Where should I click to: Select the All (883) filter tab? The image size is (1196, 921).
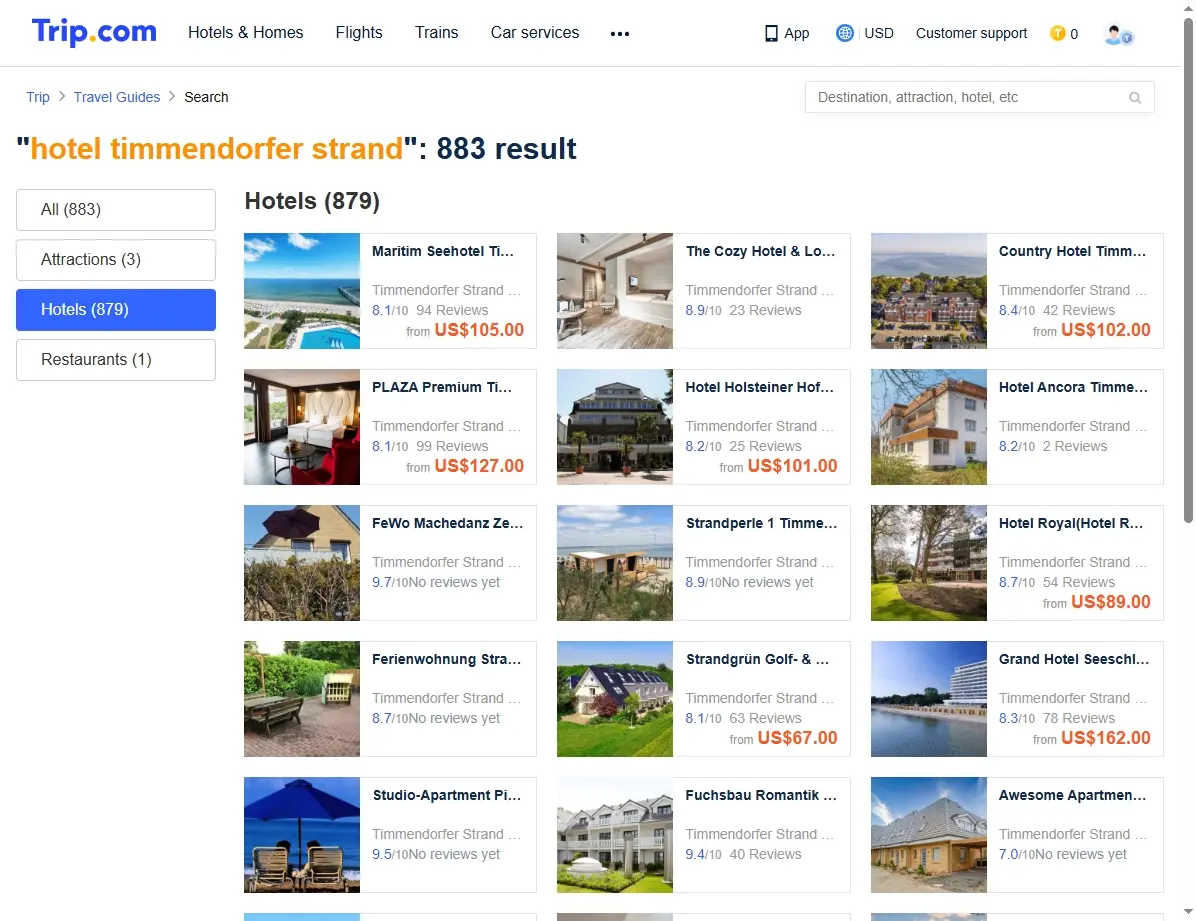(116, 210)
